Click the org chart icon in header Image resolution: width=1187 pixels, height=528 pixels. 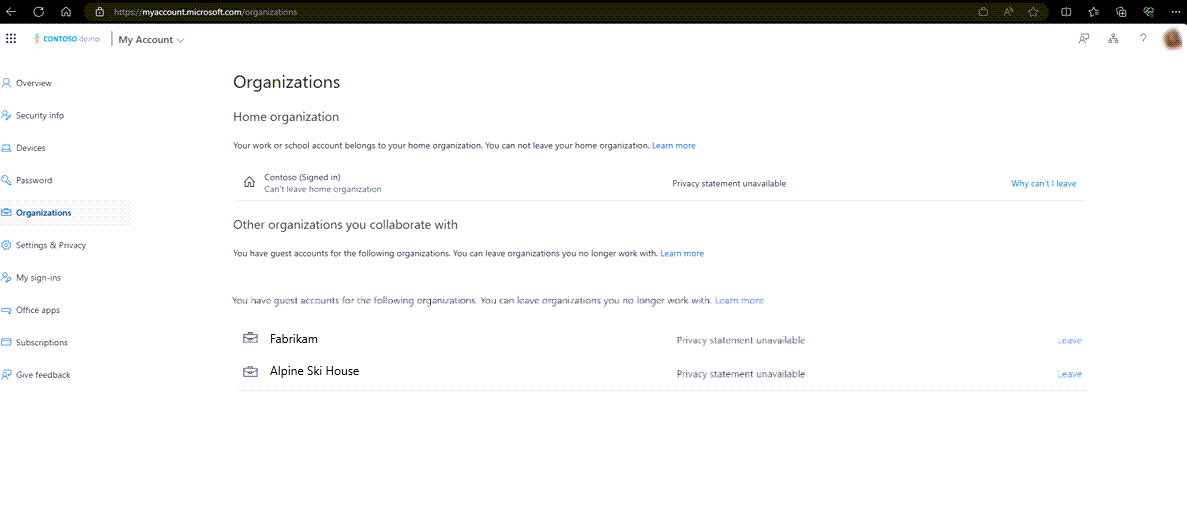tap(1113, 39)
